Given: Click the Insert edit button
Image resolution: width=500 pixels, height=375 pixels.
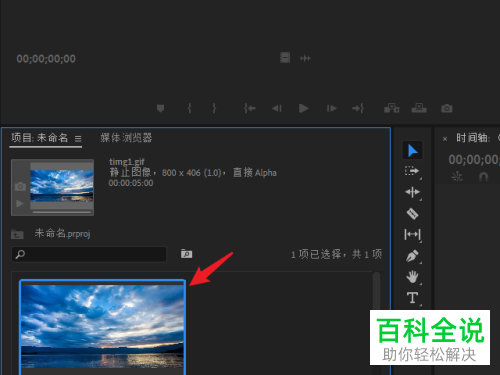Looking at the screenshot, I should pyautogui.click(x=392, y=108).
